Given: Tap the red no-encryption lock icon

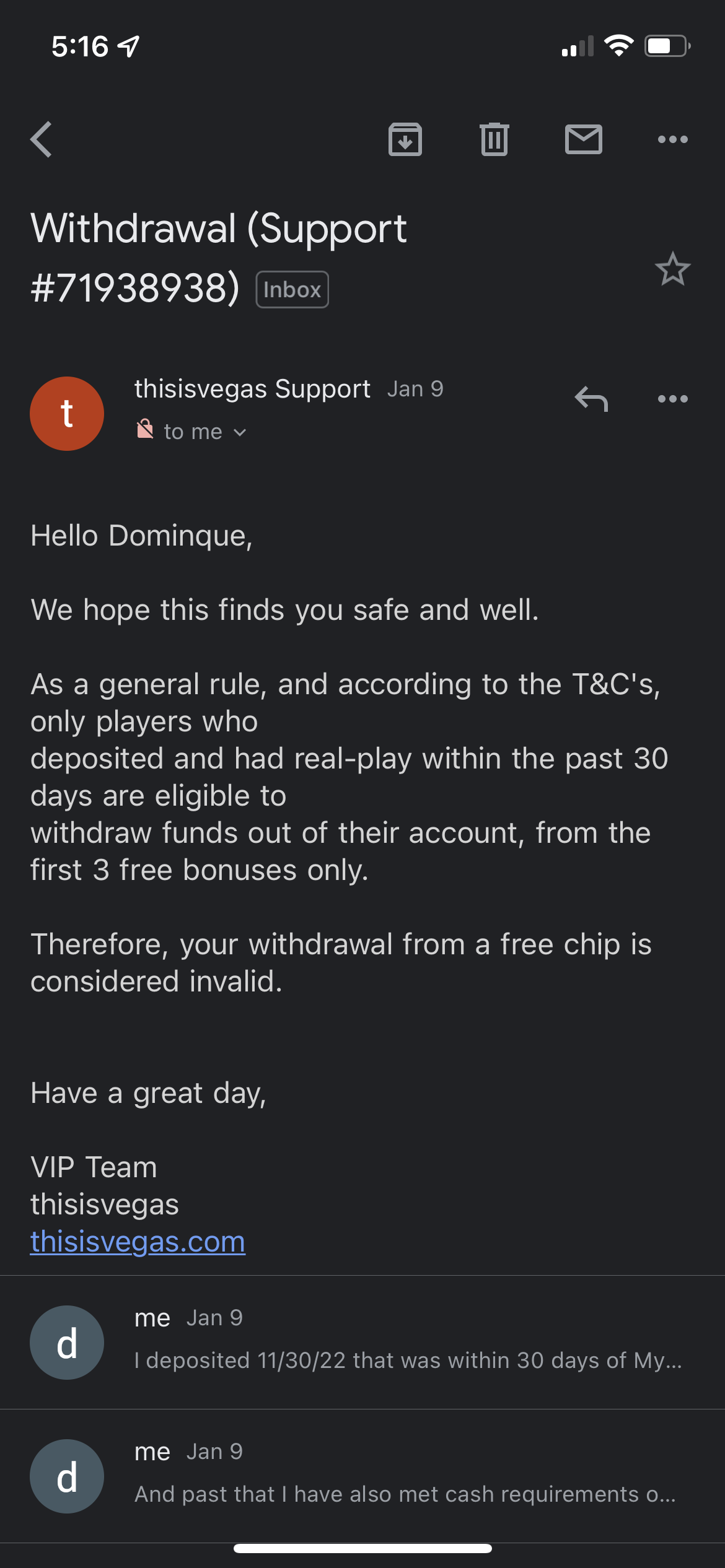Looking at the screenshot, I should click(x=145, y=429).
